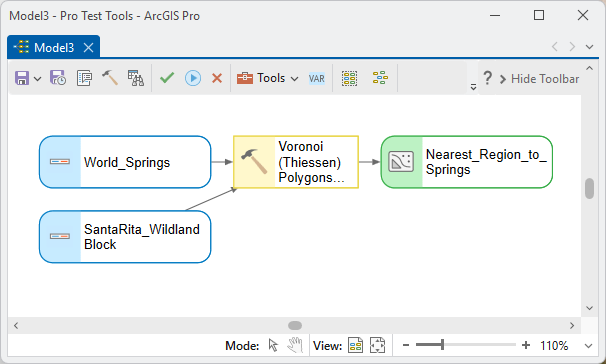Open help with the question mark
This screenshot has width=606, height=364.
coord(488,78)
